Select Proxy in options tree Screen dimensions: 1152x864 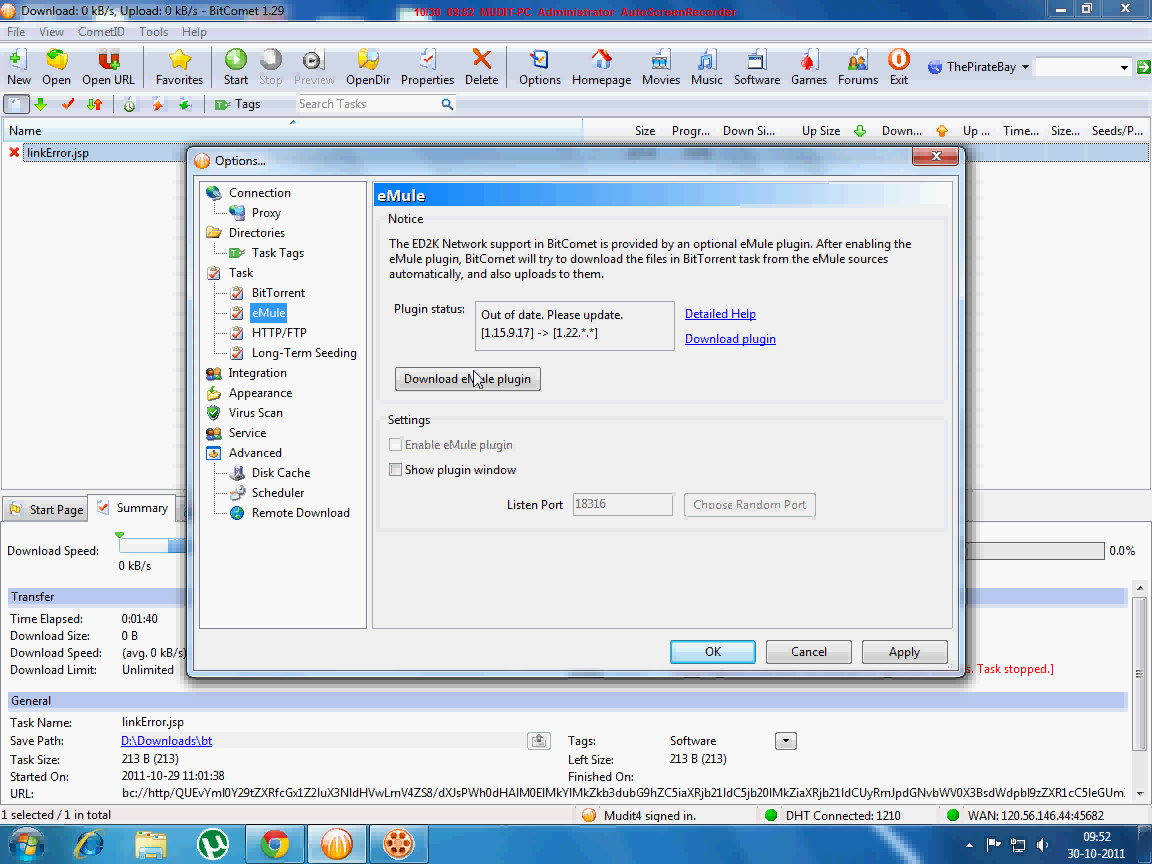[x=266, y=212]
